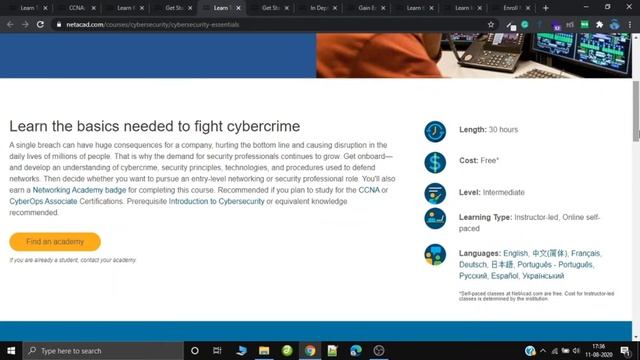Open a new tab with plus button
The height and width of the screenshot is (360, 640).
545,8
